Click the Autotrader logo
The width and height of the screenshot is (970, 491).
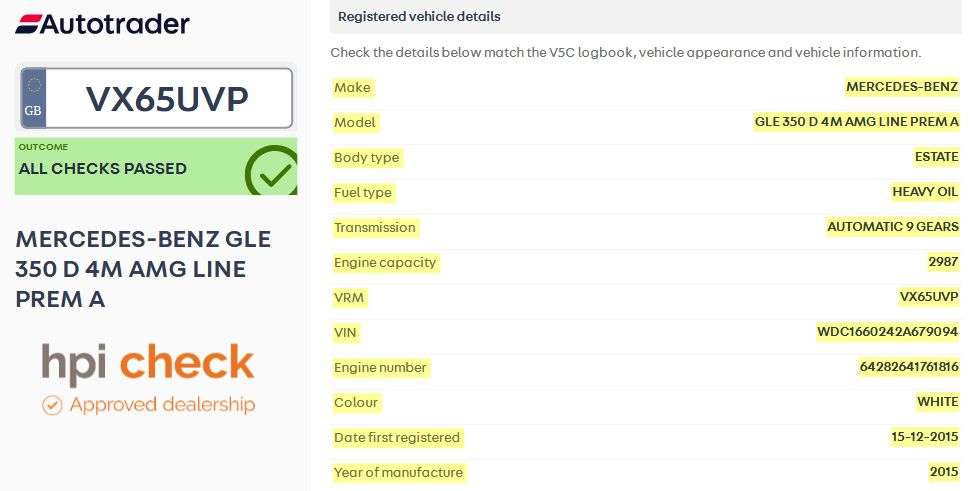coord(103,24)
